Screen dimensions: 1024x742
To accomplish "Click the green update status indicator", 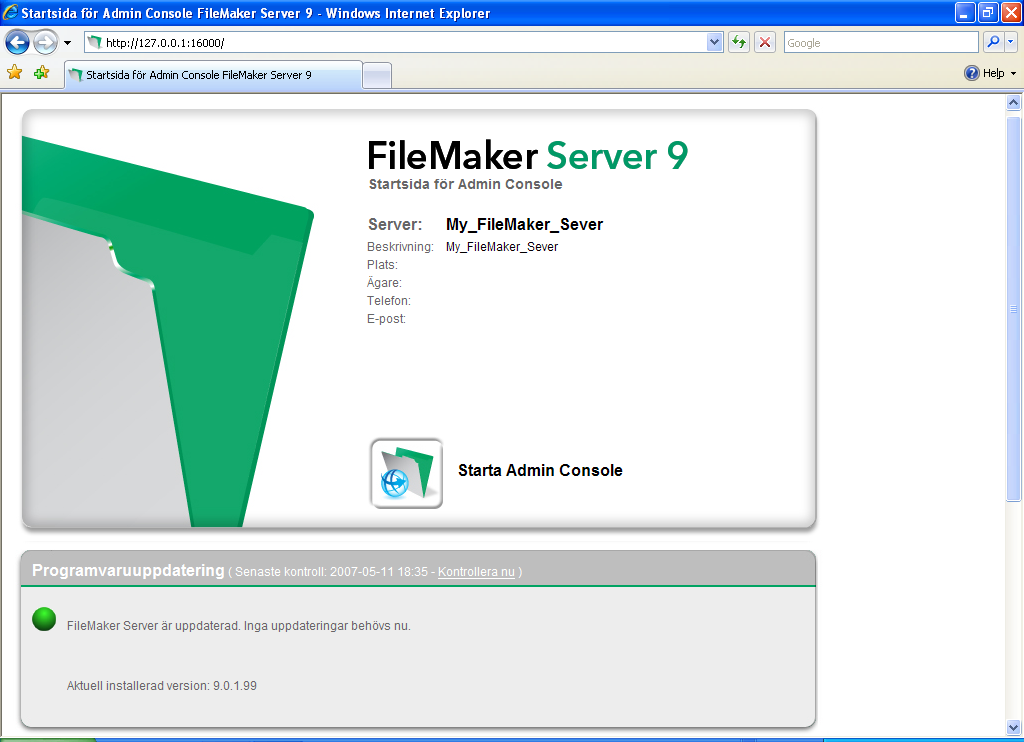I will pyautogui.click(x=44, y=619).
